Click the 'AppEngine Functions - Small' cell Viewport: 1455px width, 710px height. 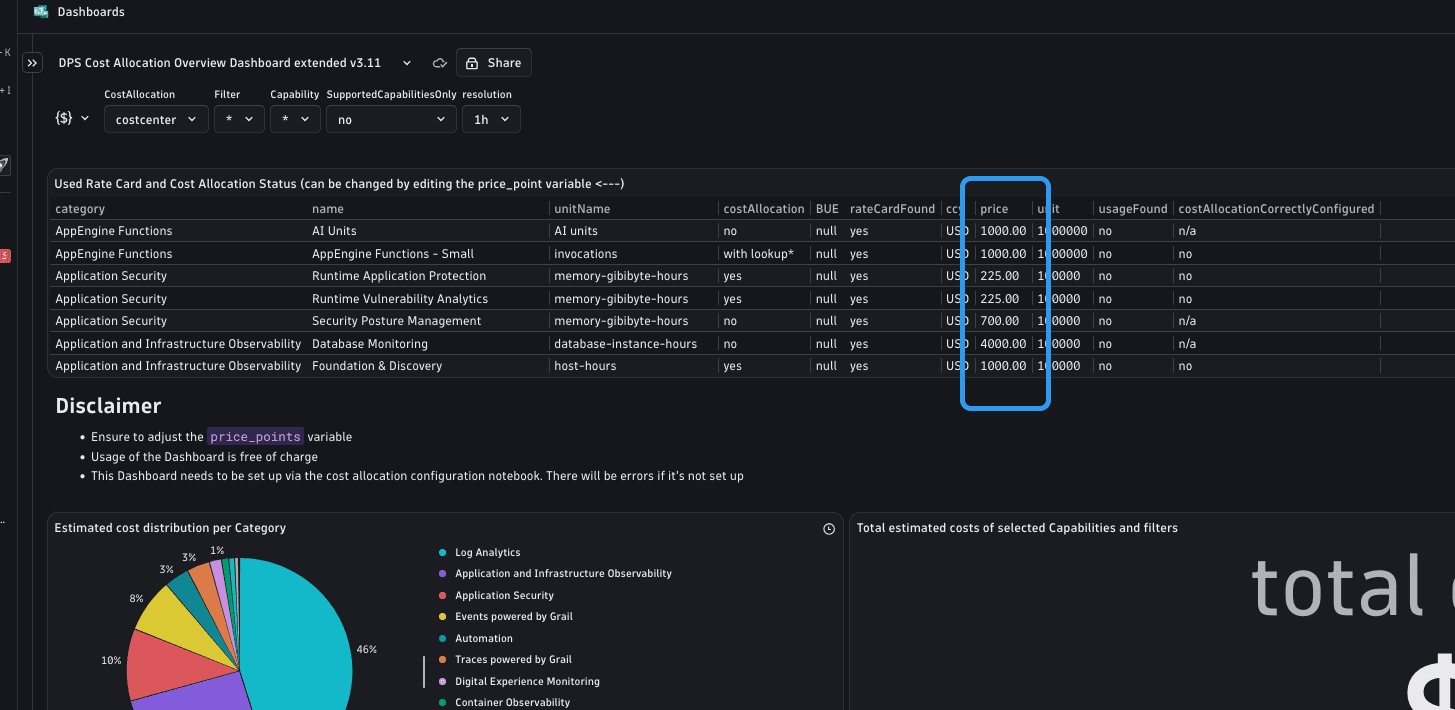(x=393, y=254)
